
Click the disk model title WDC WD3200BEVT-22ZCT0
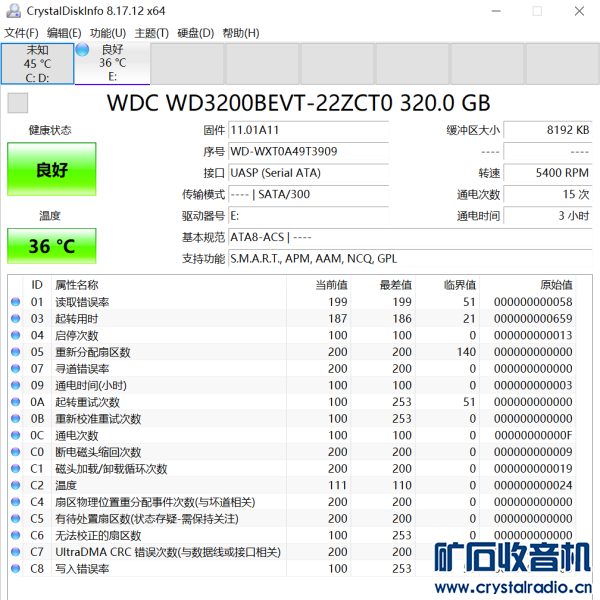tap(249, 103)
